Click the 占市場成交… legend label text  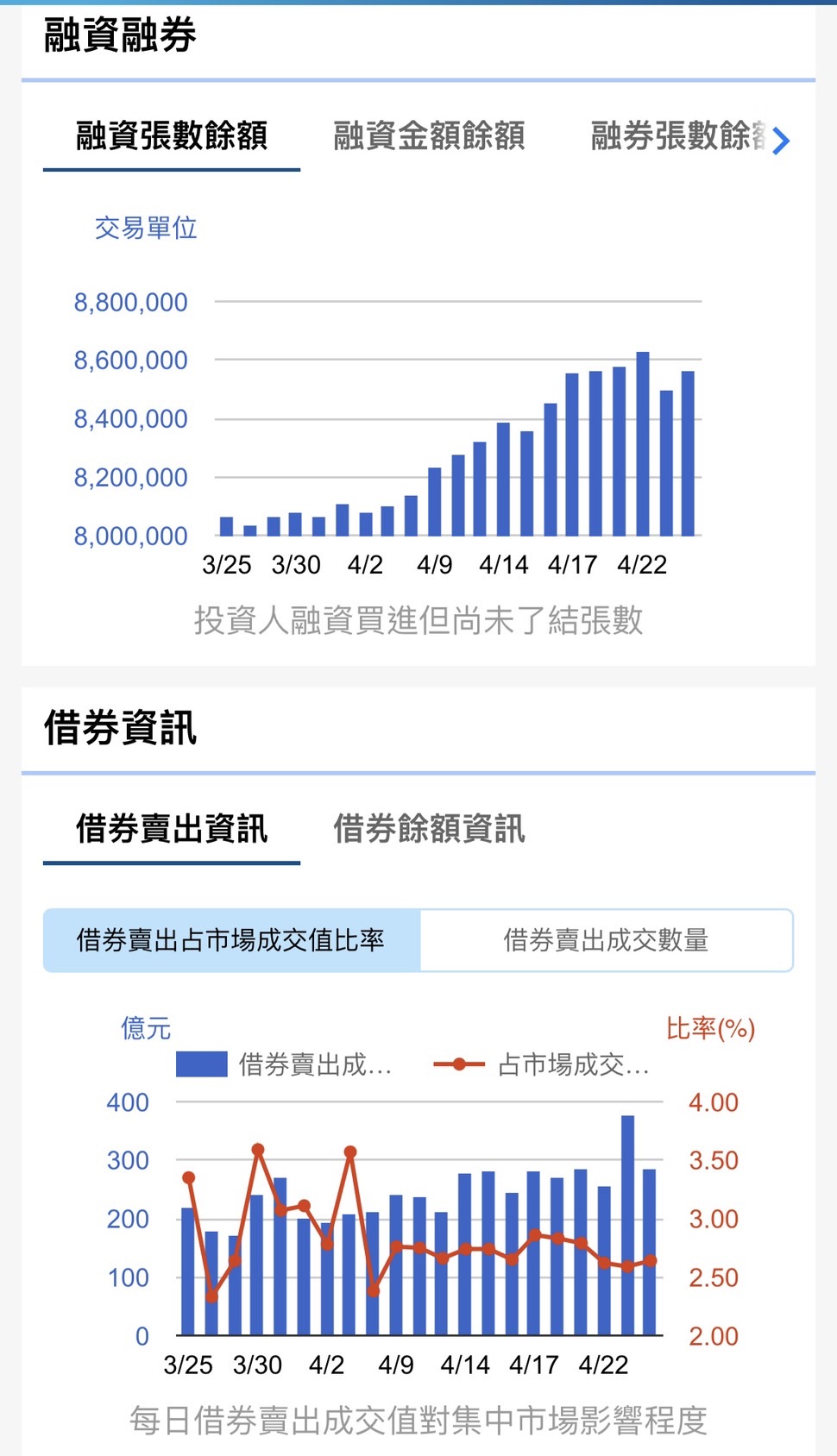click(x=573, y=1065)
